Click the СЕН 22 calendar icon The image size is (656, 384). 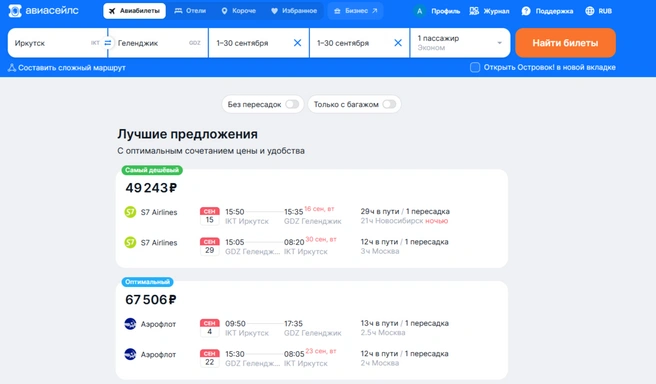(x=210, y=358)
